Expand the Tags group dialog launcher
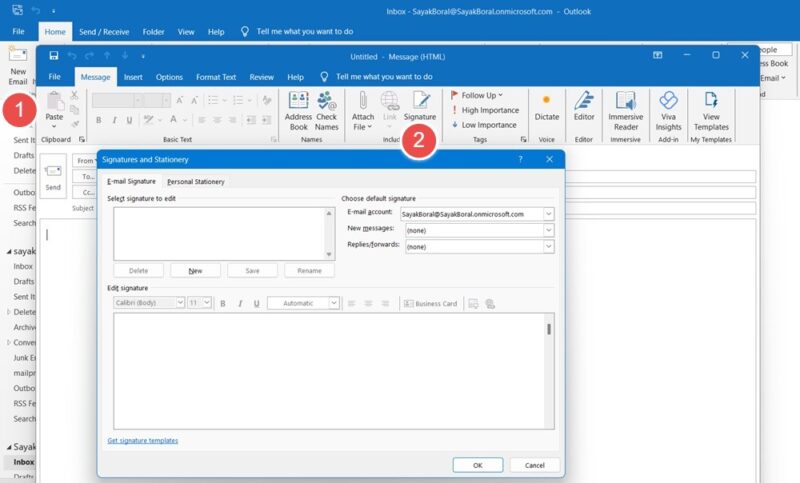Image resolution: width=800 pixels, height=483 pixels. (523, 139)
